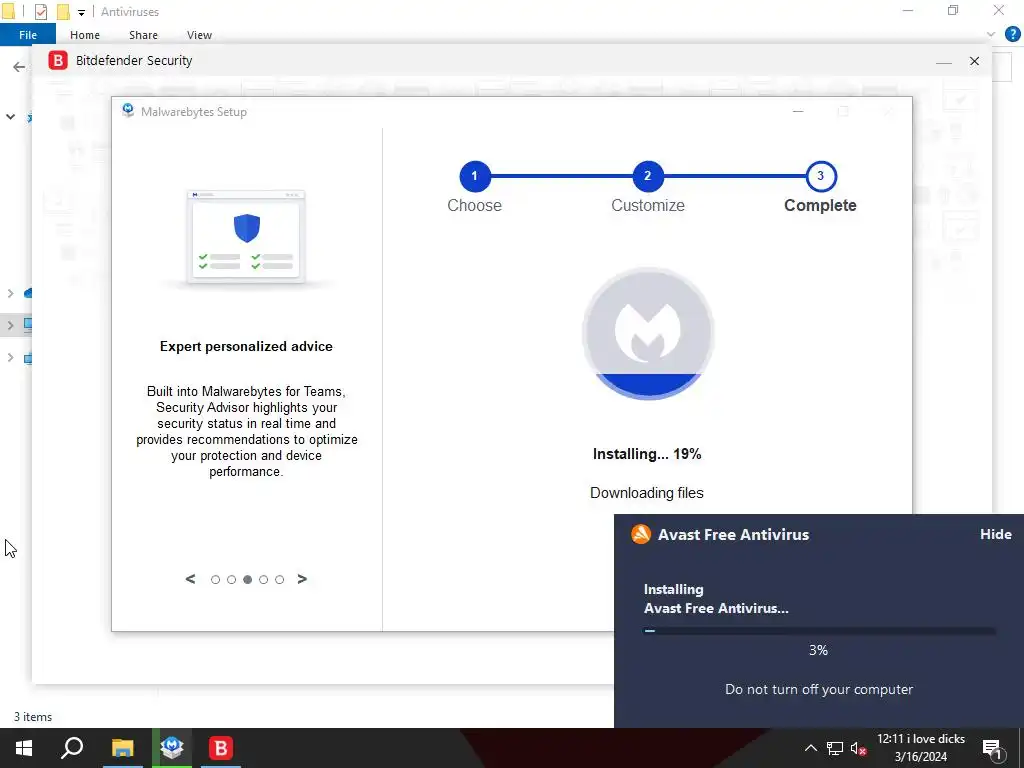Close the Bitdefender Security window
The width and height of the screenshot is (1024, 768).
[974, 61]
